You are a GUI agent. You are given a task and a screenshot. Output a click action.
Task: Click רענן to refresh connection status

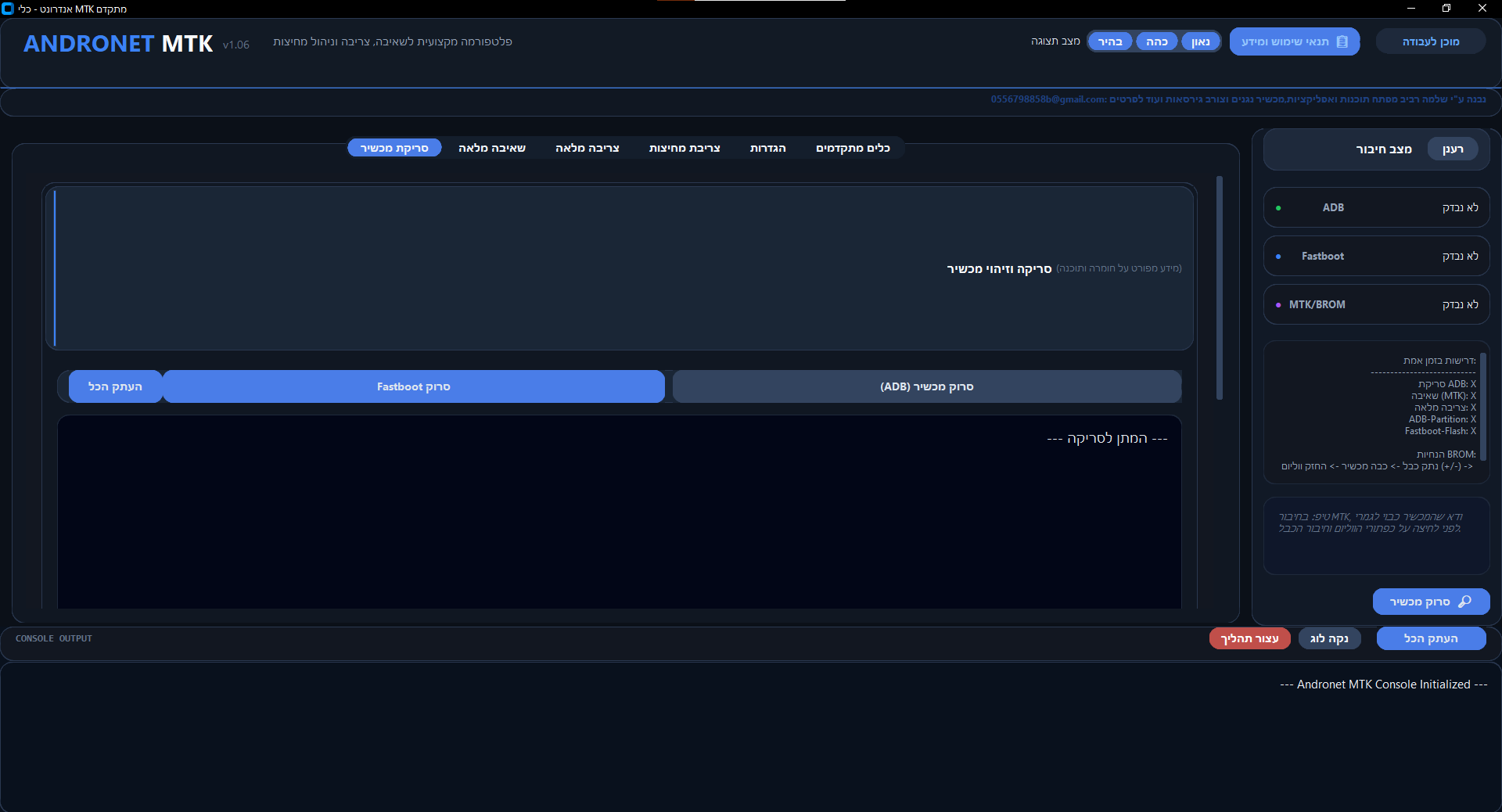tap(1453, 149)
